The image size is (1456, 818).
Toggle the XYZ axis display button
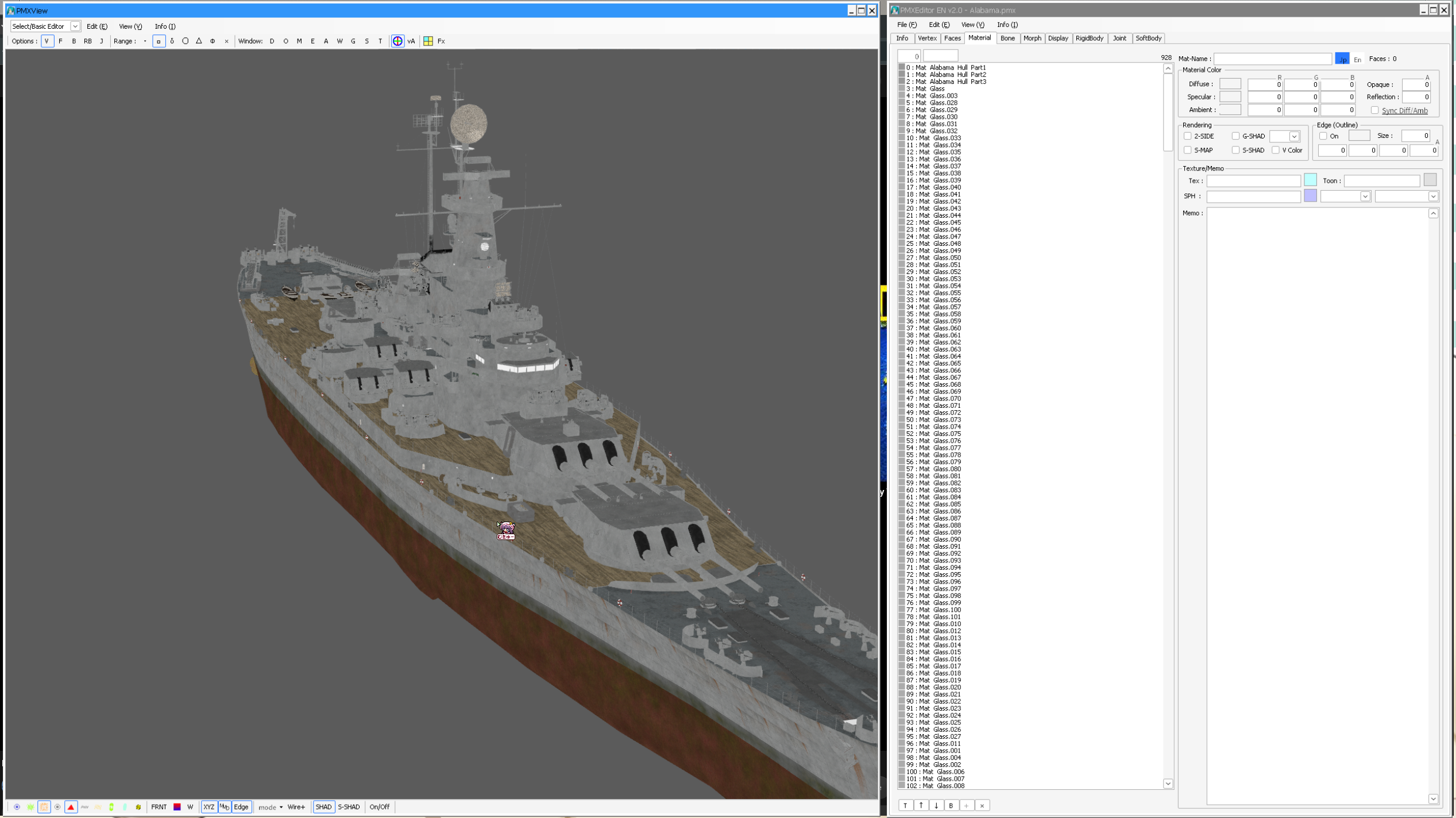click(x=208, y=807)
